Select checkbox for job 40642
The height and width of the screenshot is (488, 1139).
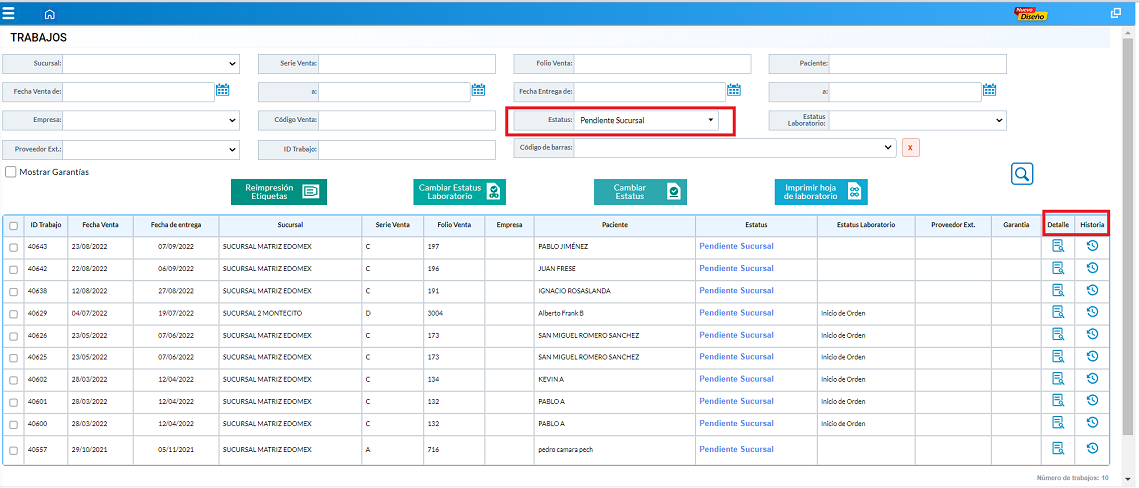13,269
